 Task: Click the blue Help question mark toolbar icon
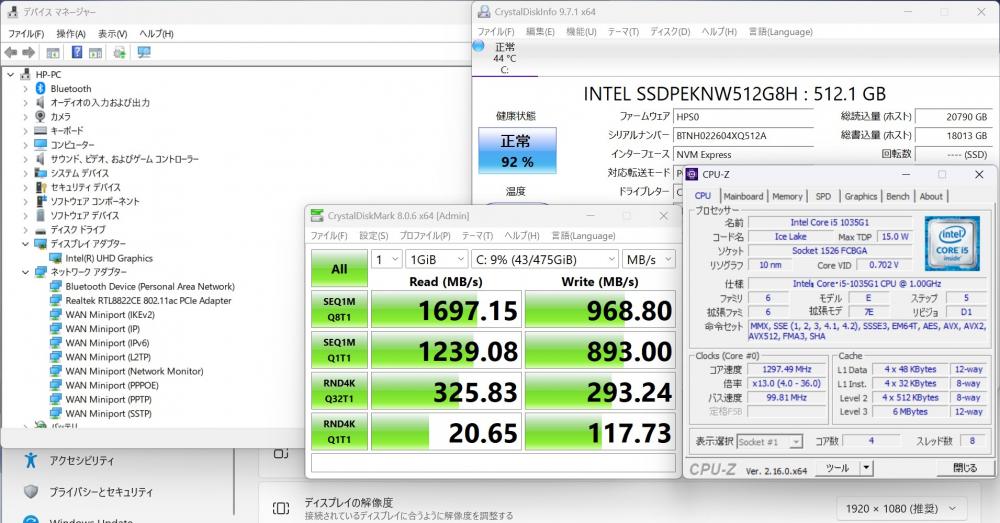[x=77, y=52]
